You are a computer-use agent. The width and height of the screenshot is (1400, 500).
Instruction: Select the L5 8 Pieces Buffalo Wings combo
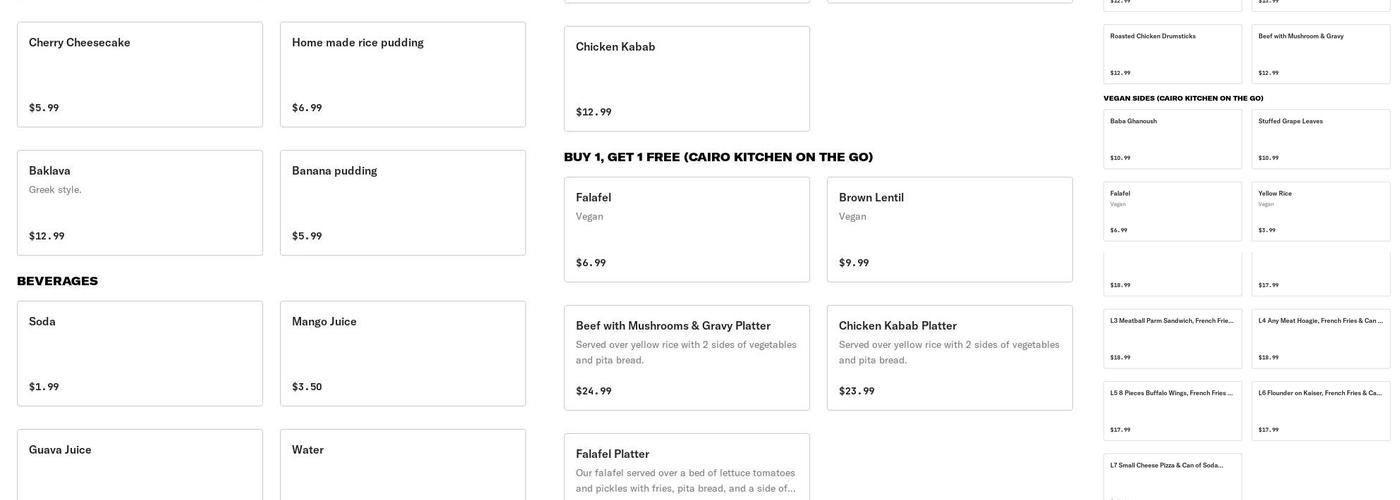[x=1173, y=411]
